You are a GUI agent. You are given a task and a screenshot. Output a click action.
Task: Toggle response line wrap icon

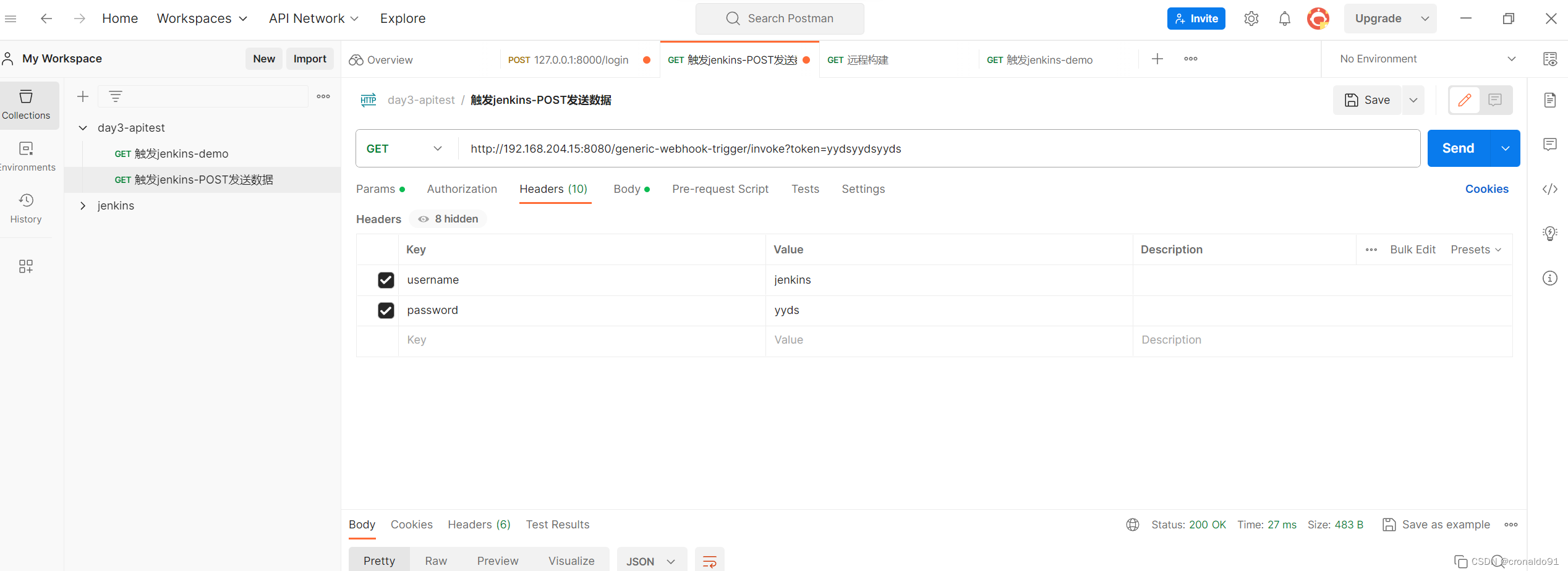coord(710,561)
